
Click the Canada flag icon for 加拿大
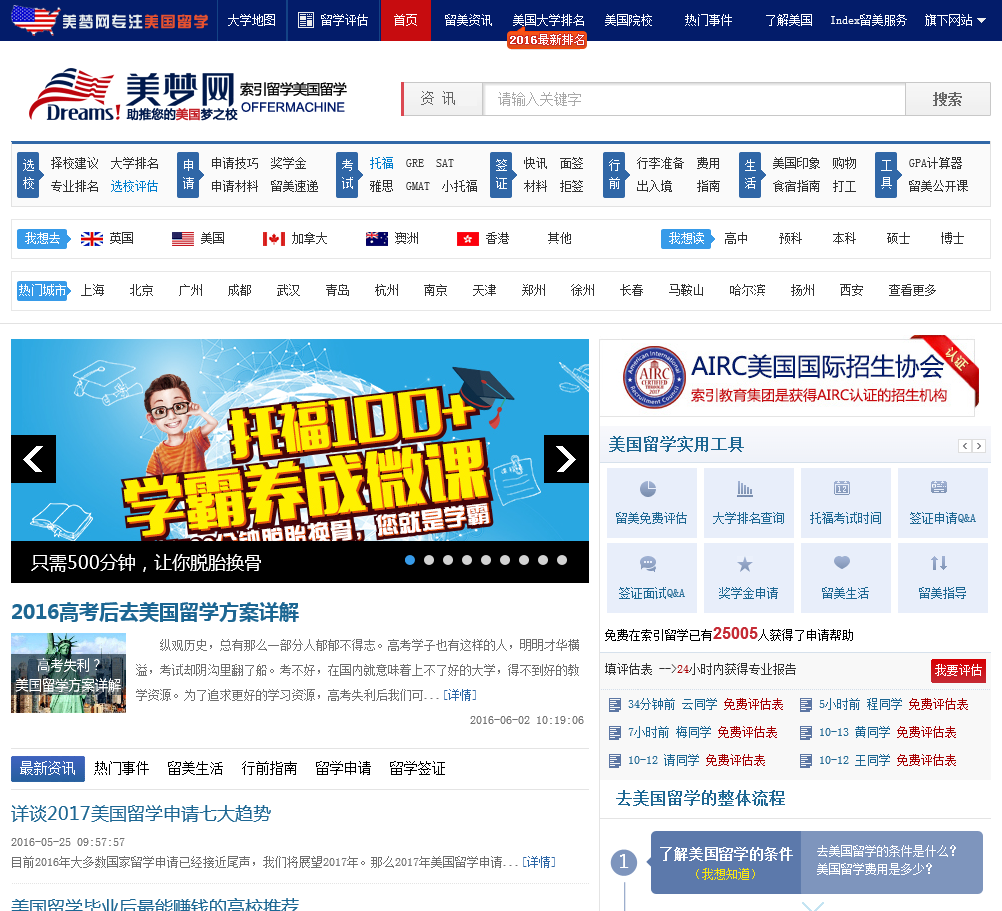[x=274, y=239]
